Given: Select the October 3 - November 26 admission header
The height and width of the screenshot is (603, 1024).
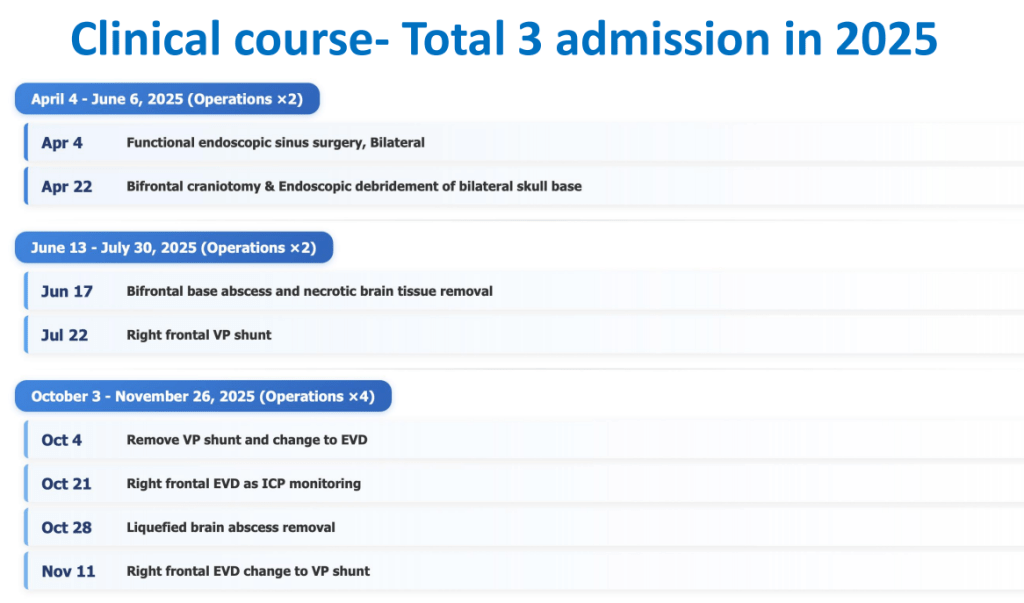Looking at the screenshot, I should [202, 396].
